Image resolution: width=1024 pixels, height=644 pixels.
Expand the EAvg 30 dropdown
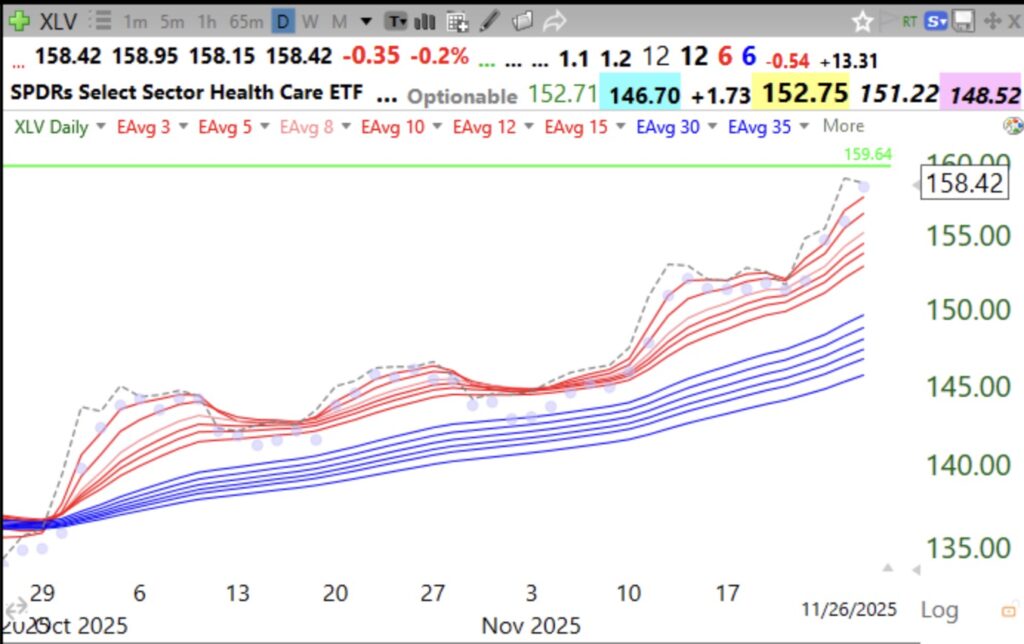click(668, 127)
